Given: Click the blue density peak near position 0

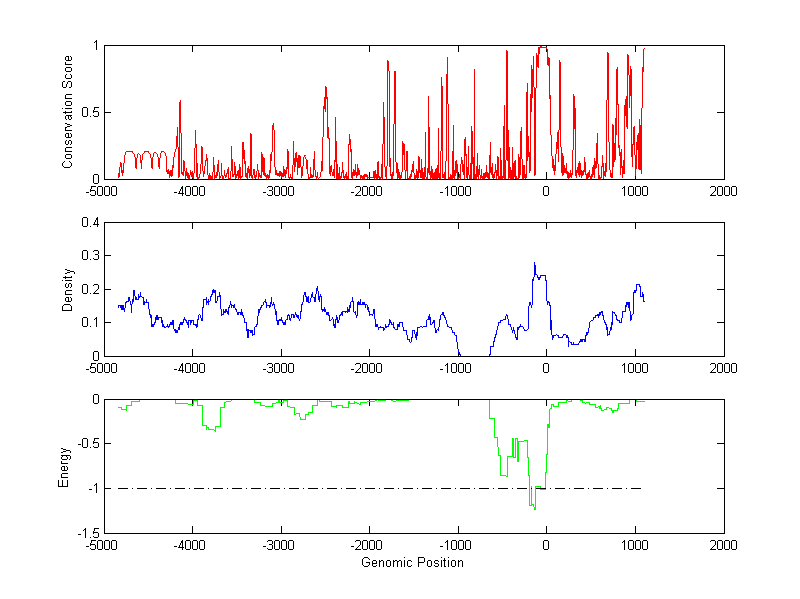Looking at the screenshot, I should [x=535, y=265].
